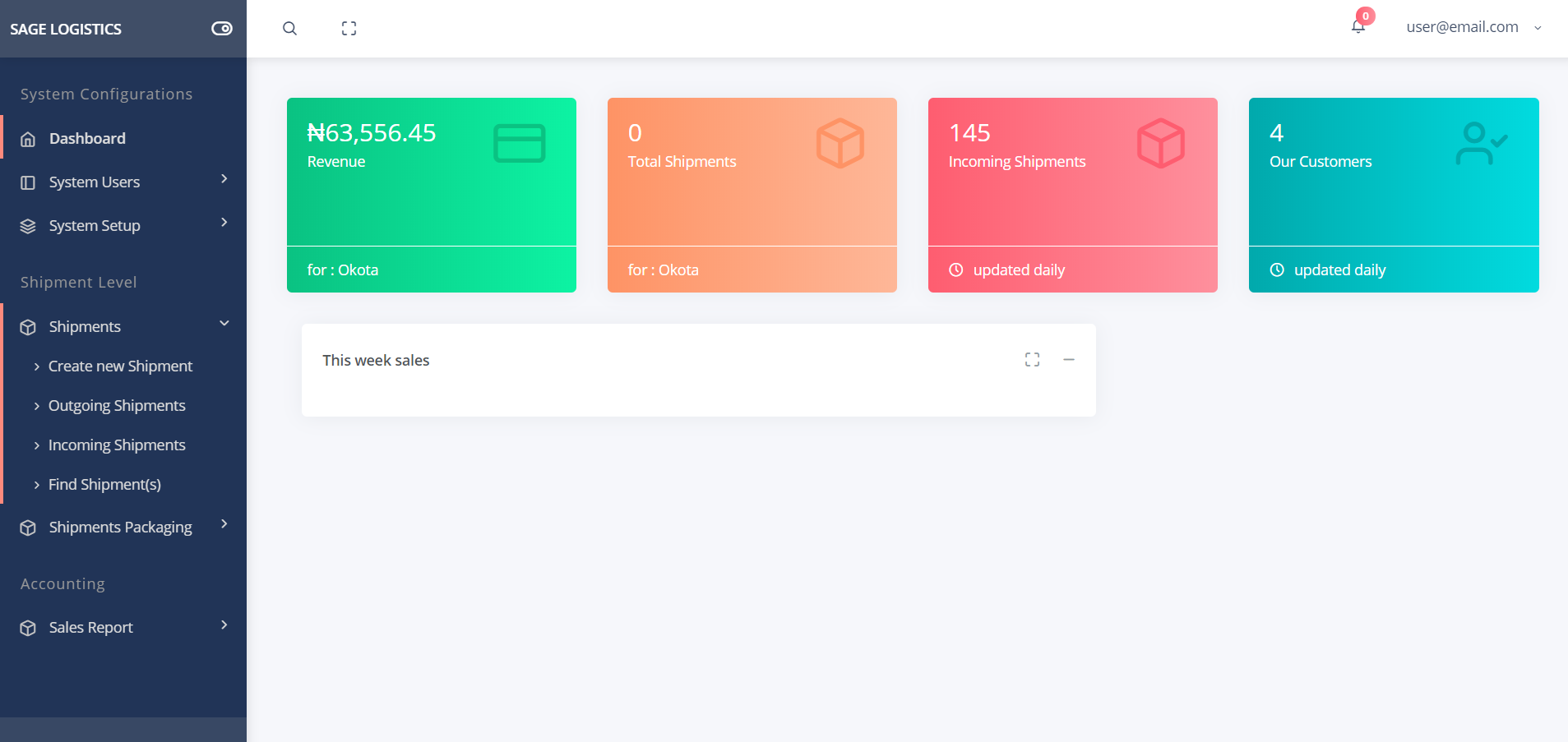Click the user-check icon on Our Customers card
The width and height of the screenshot is (1568, 742).
(1481, 143)
